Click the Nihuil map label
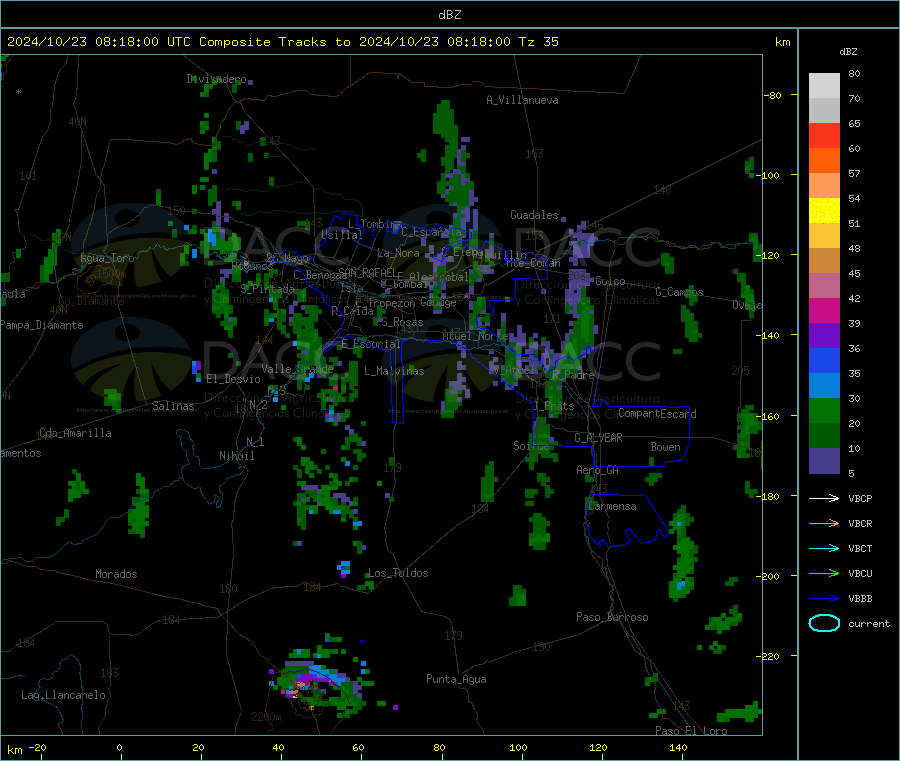This screenshot has height=761, width=900. (x=236, y=456)
